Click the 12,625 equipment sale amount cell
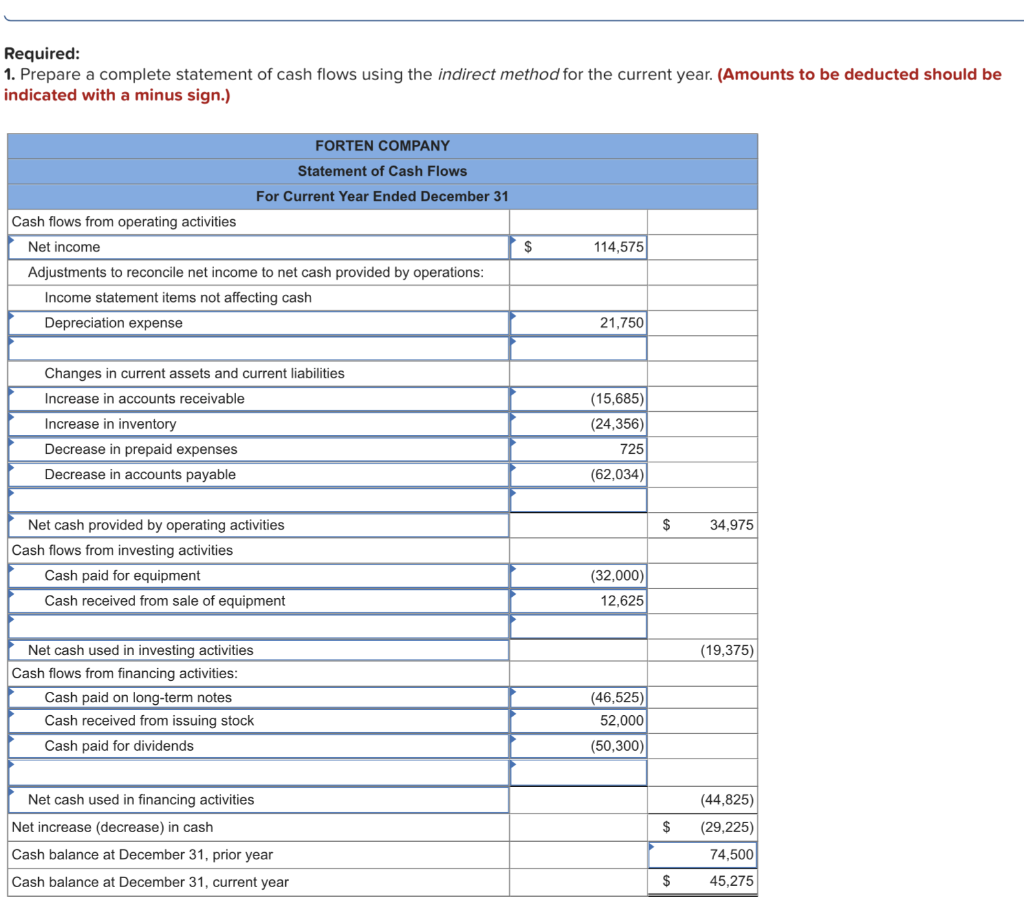 (x=590, y=600)
